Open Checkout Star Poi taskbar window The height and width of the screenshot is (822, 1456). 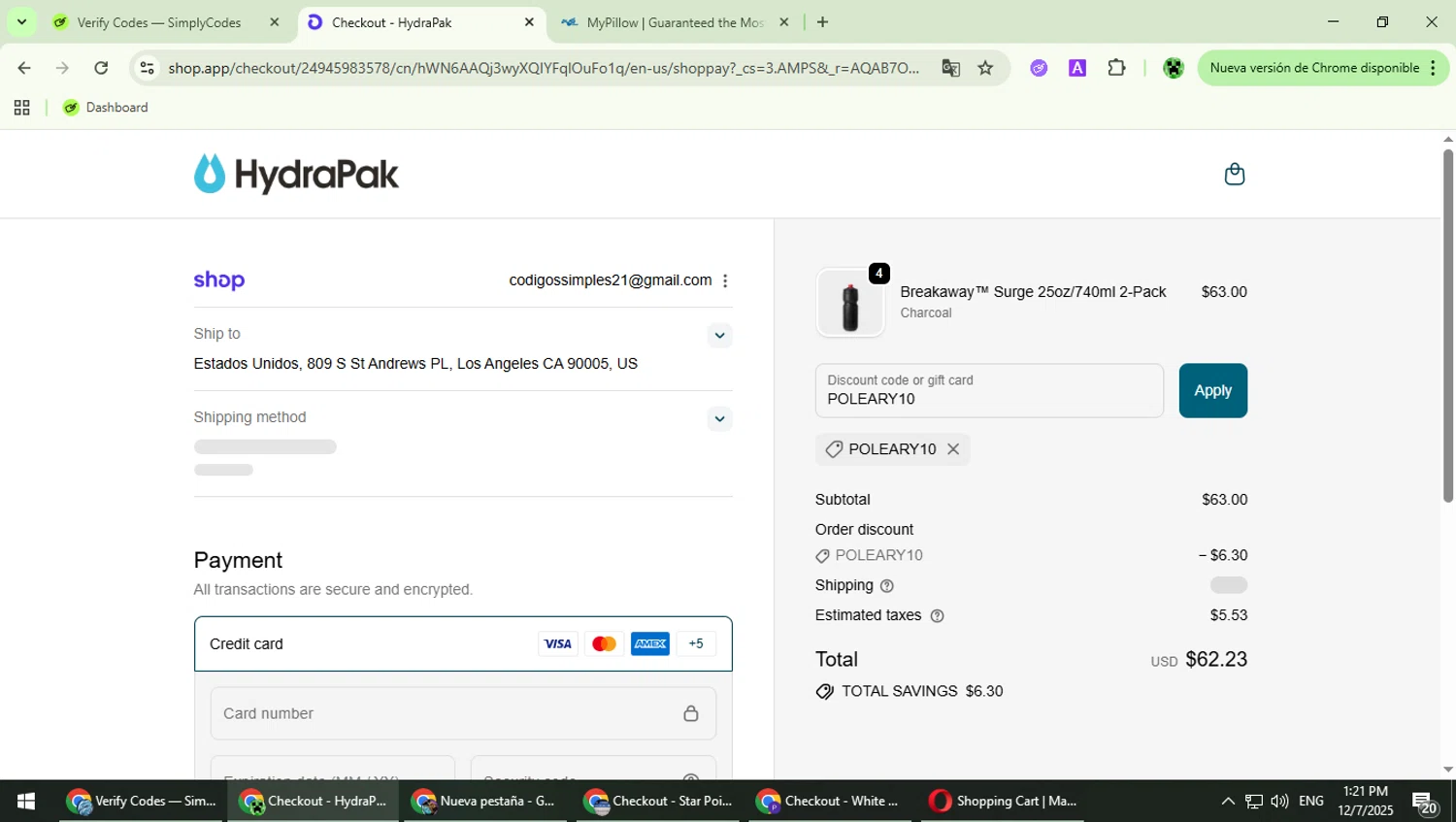click(x=658, y=802)
